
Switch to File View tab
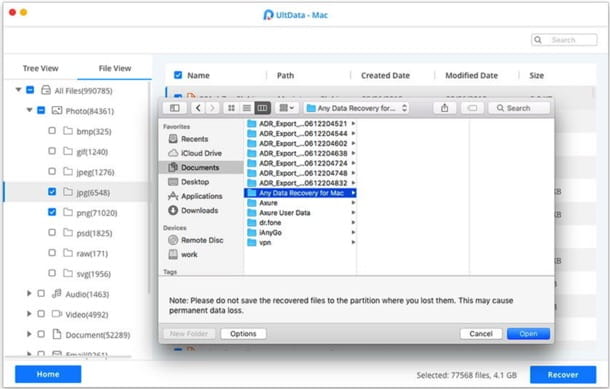[x=115, y=68]
